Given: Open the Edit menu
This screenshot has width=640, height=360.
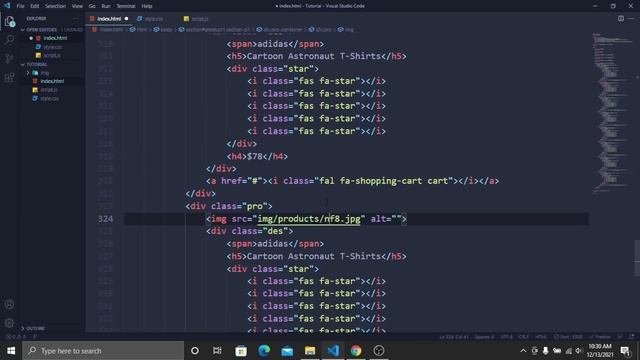Looking at the screenshot, I should click(x=35, y=6).
